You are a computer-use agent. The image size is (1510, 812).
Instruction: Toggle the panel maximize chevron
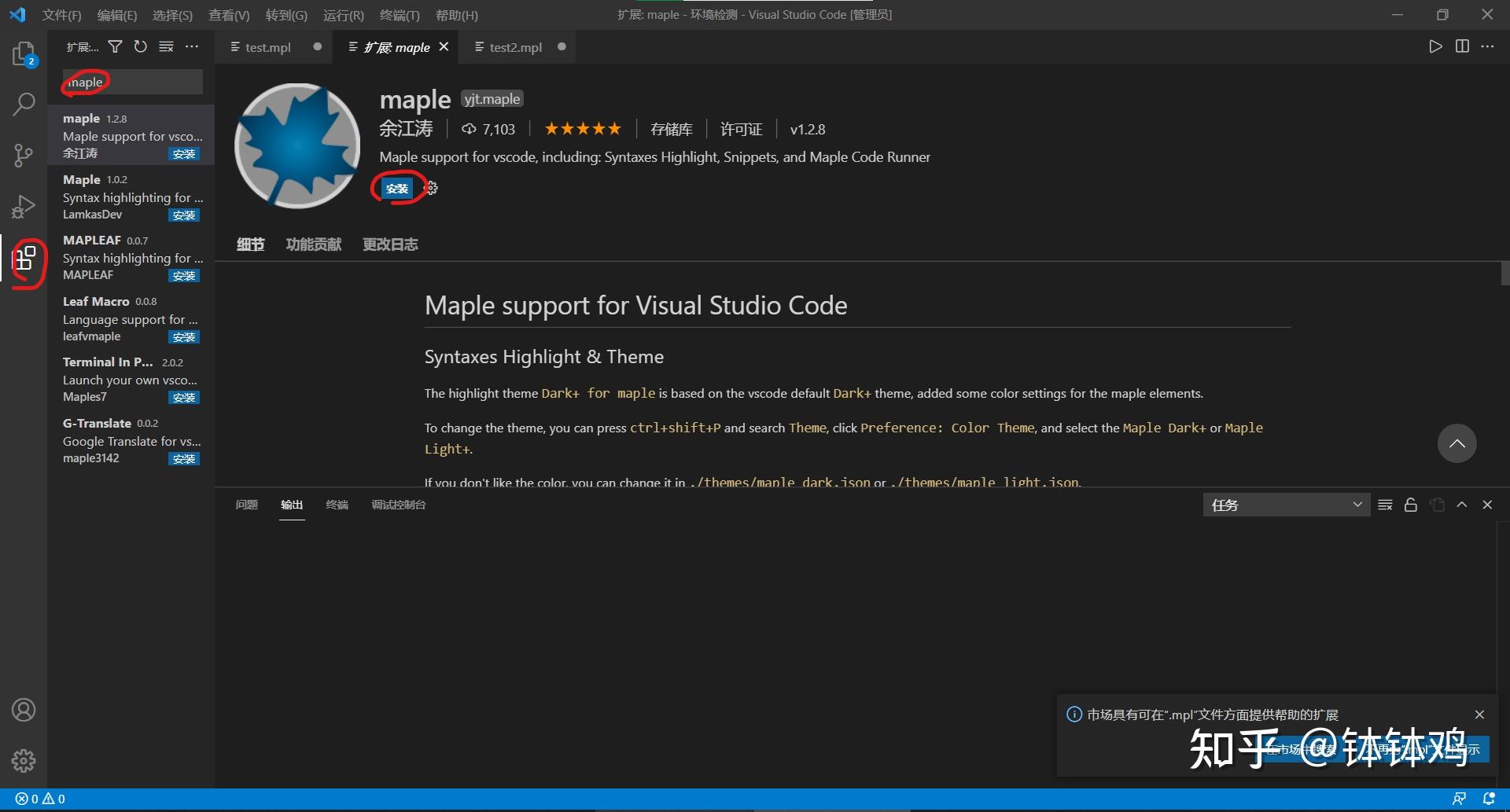pyautogui.click(x=1461, y=504)
